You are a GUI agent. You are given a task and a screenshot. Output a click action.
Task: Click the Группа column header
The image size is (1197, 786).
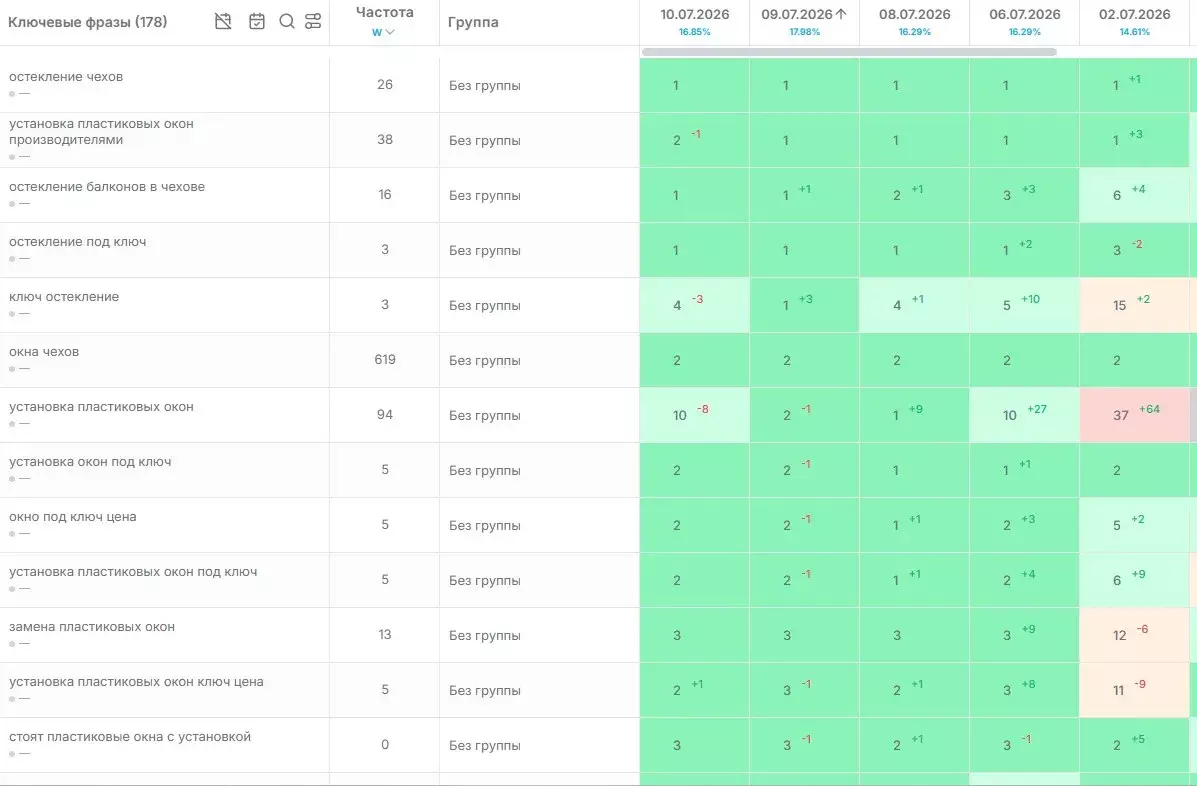point(473,22)
